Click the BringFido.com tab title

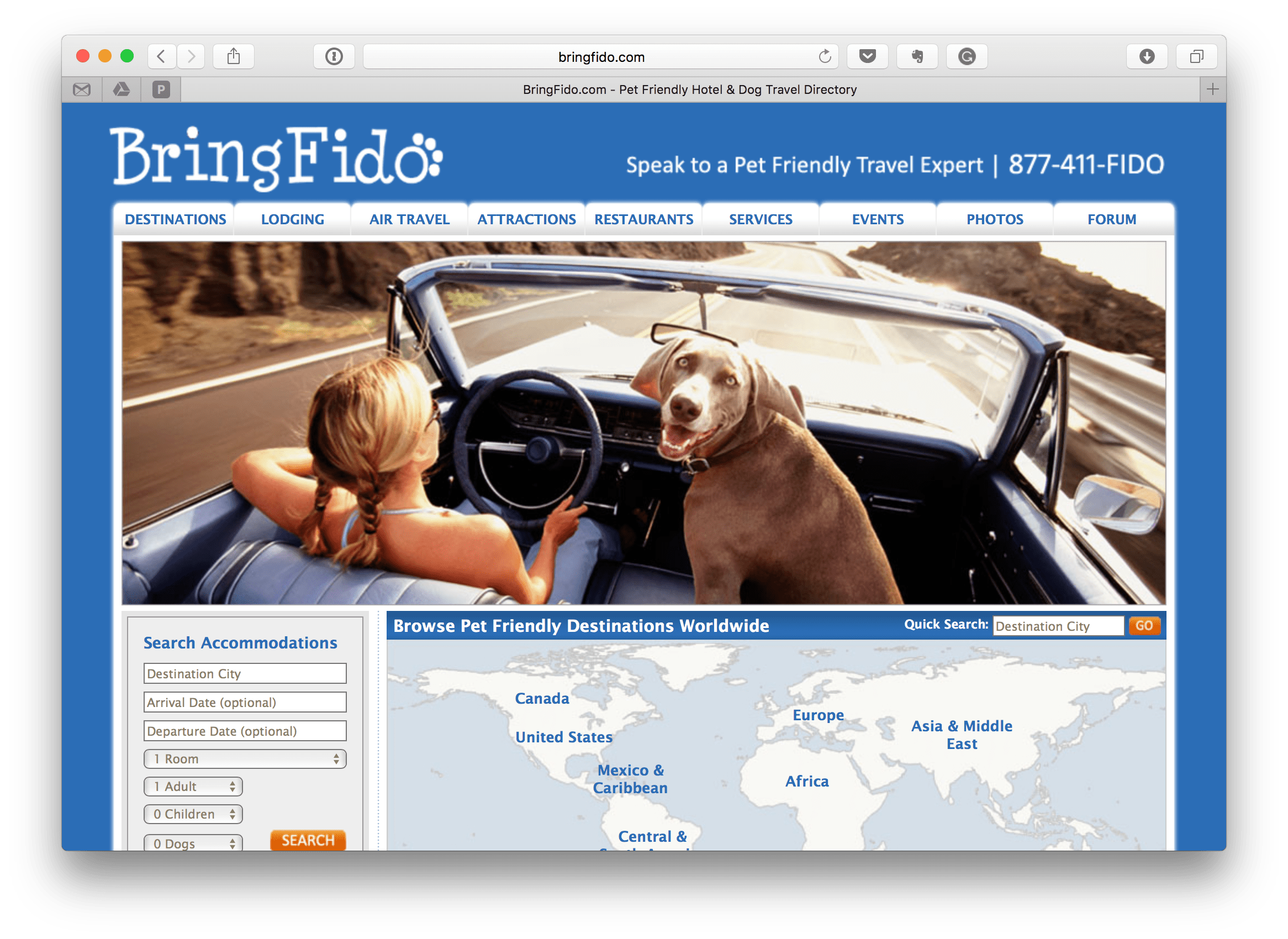(x=689, y=89)
